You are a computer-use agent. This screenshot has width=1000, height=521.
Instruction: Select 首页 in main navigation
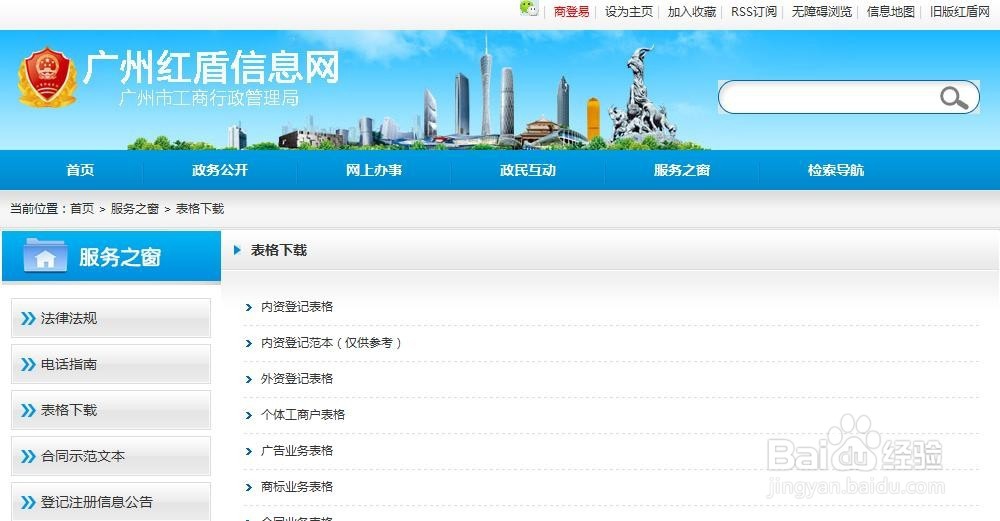pos(80,170)
